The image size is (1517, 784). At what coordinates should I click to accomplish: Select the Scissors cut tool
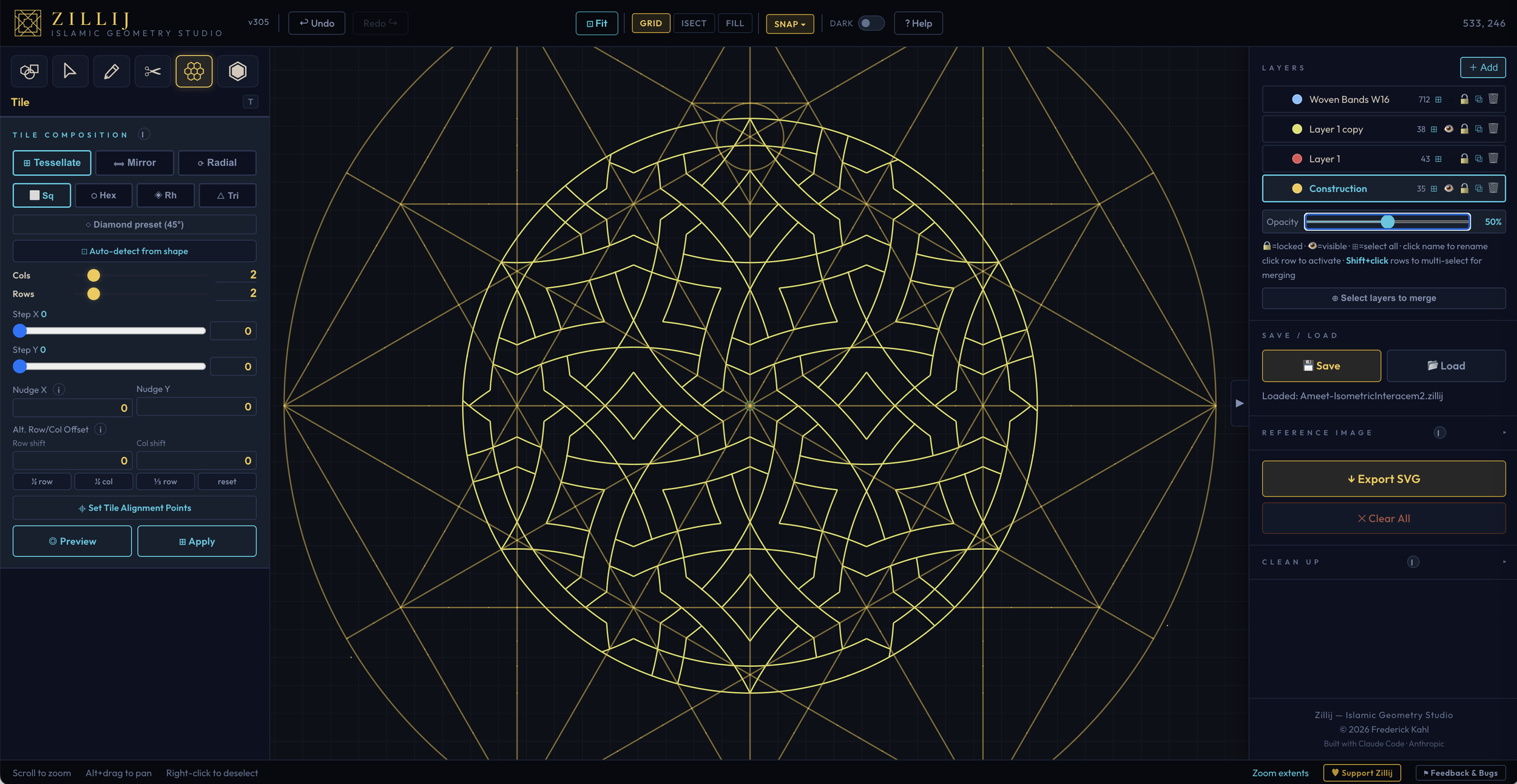click(153, 72)
